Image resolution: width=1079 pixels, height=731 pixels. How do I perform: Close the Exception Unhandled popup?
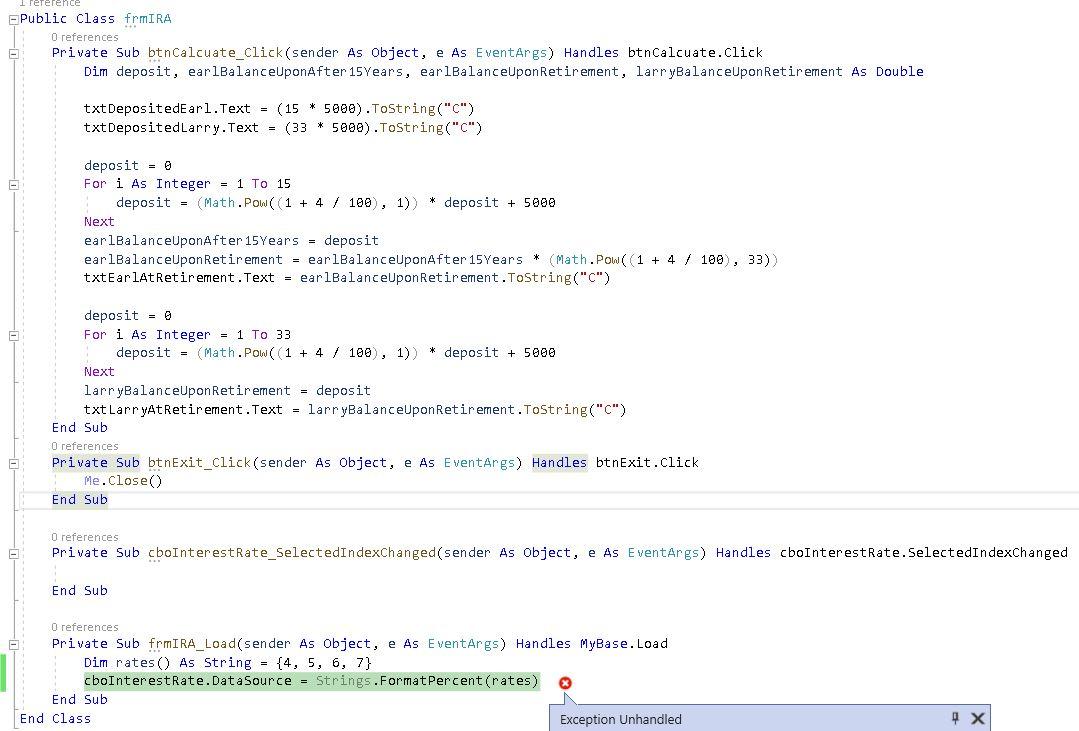tap(978, 719)
